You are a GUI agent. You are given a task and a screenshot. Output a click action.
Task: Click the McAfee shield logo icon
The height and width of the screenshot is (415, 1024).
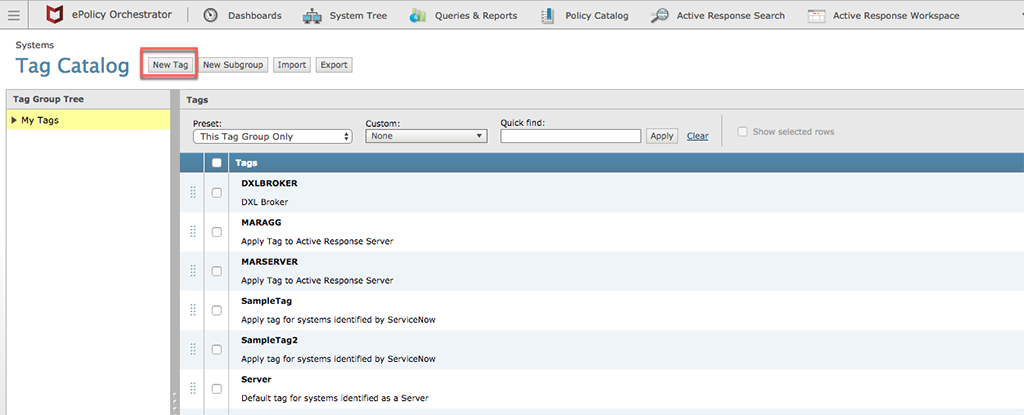(x=55, y=15)
